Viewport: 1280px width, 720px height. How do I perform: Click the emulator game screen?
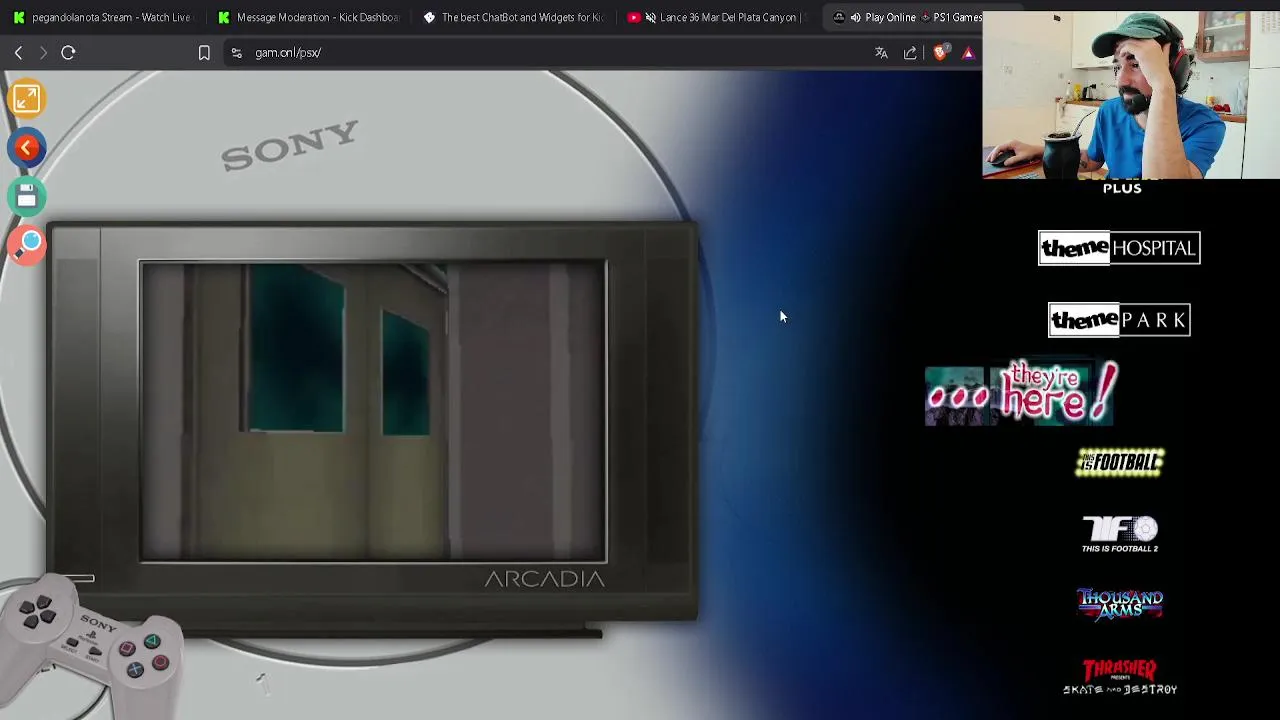coord(373,411)
